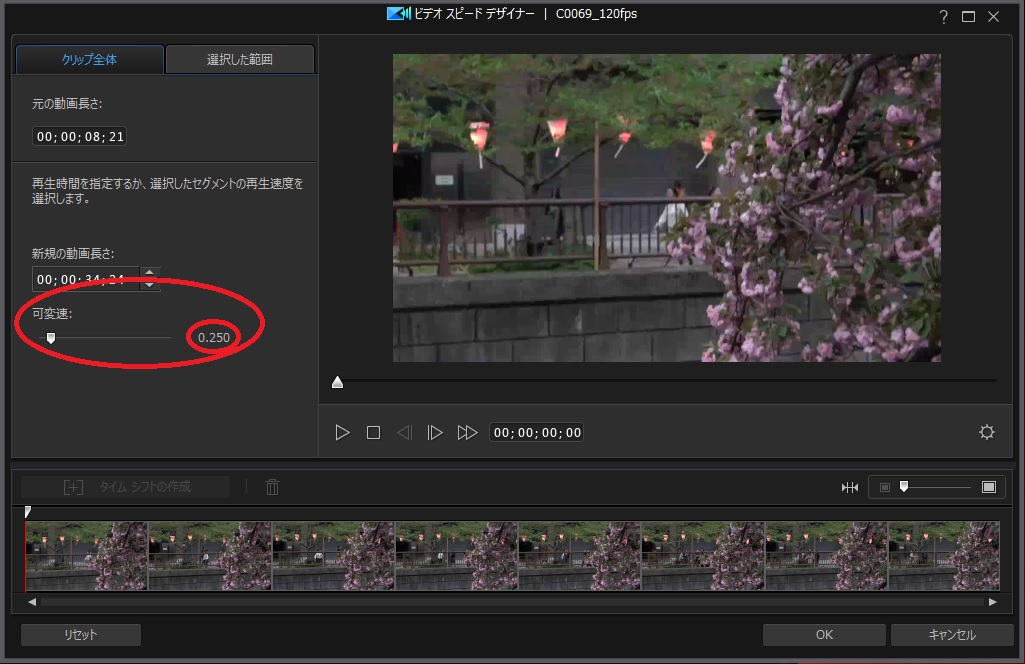Click the original length 00;00;08;21 value
Screen dimensions: 1025x664
click(79, 137)
